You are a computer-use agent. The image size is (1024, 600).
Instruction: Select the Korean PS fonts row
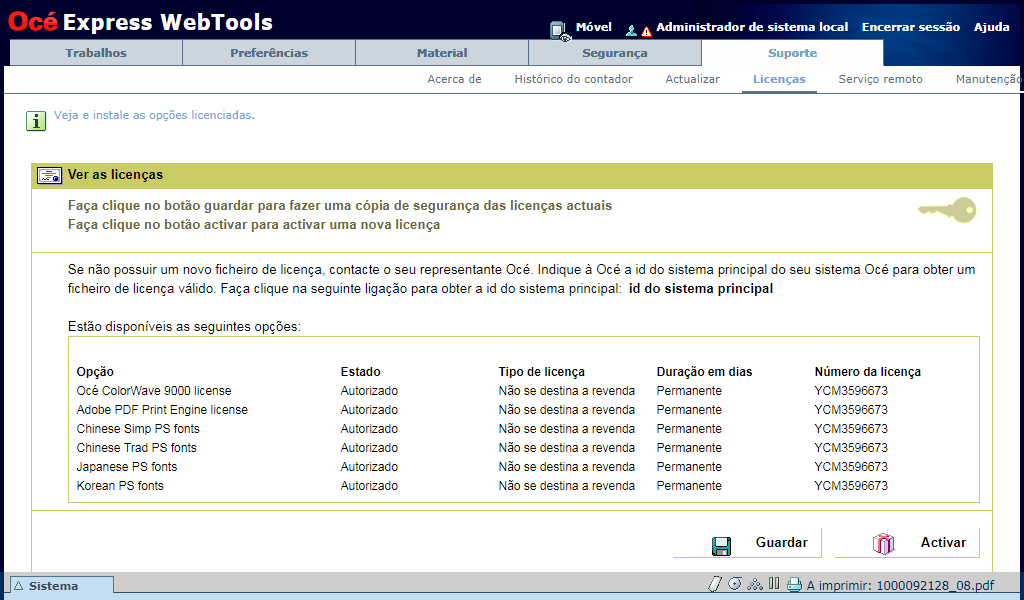pos(524,485)
